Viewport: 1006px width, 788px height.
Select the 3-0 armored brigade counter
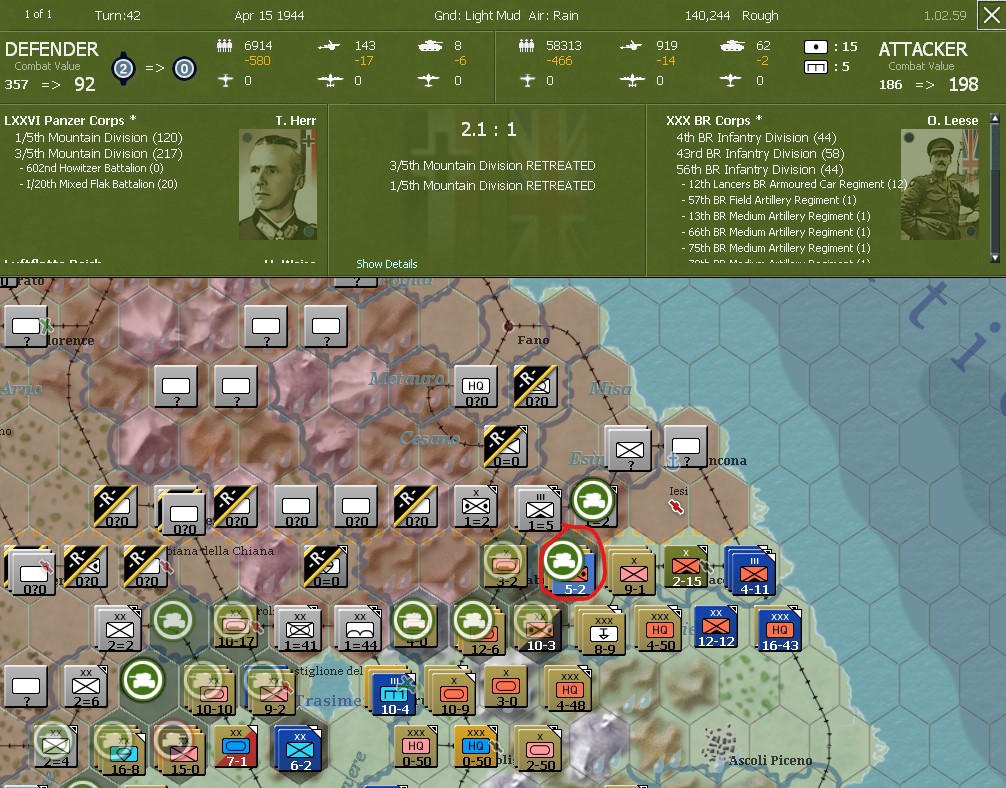click(506, 687)
